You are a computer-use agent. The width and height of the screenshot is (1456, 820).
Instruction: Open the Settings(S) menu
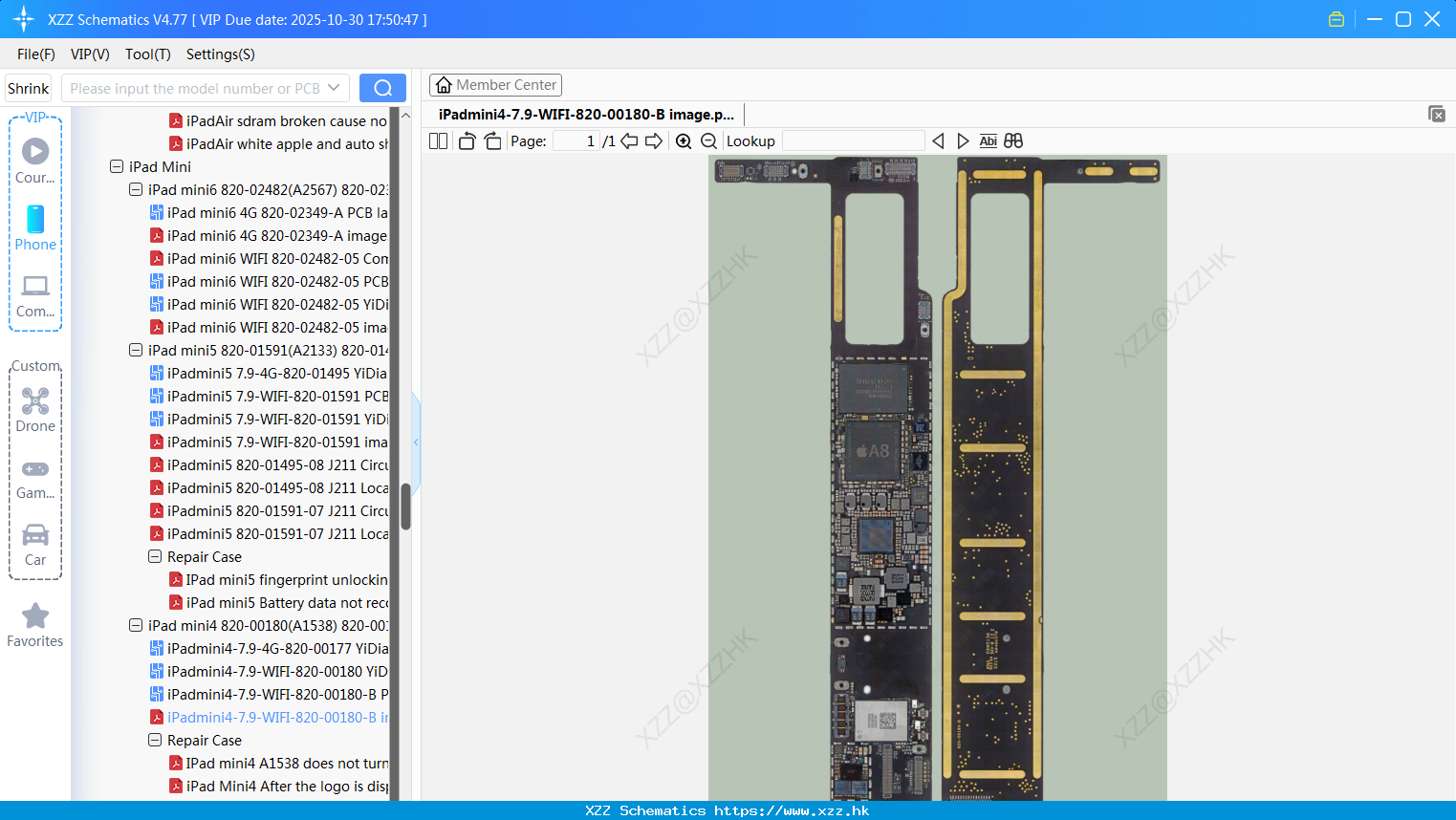click(220, 54)
